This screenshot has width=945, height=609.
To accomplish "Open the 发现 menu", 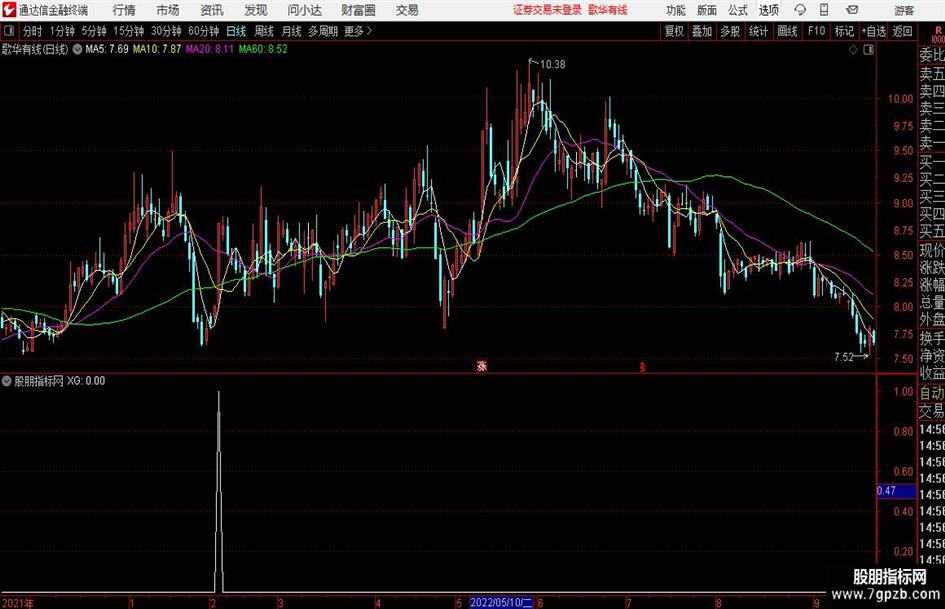I will 256,10.
